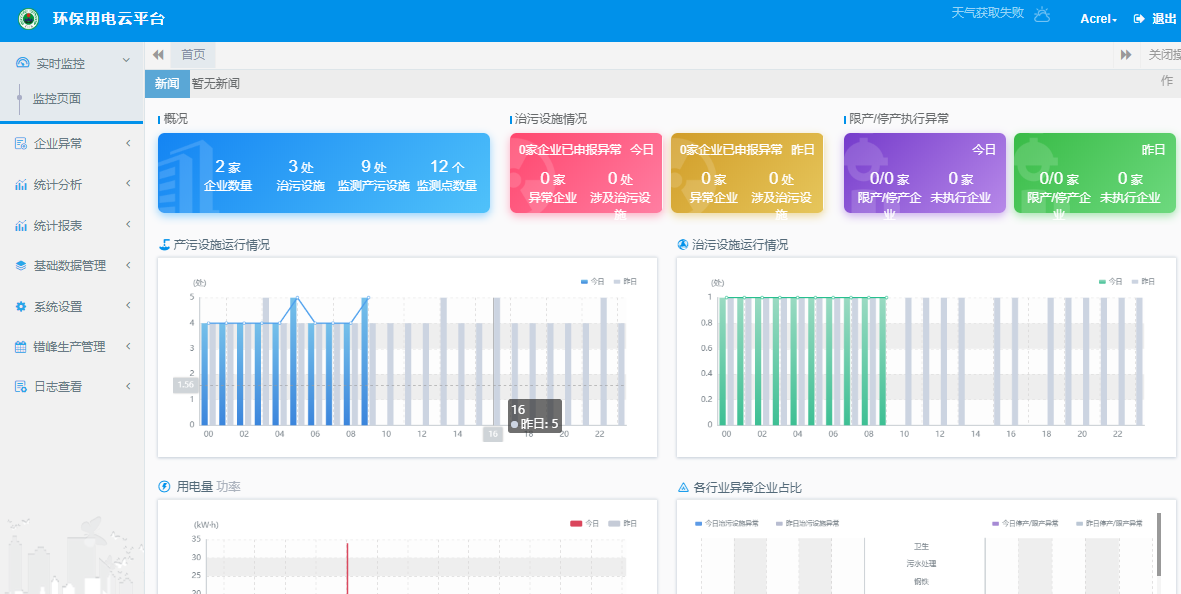Switch to the 功率 tab
The image size is (1181, 594).
tap(228, 487)
